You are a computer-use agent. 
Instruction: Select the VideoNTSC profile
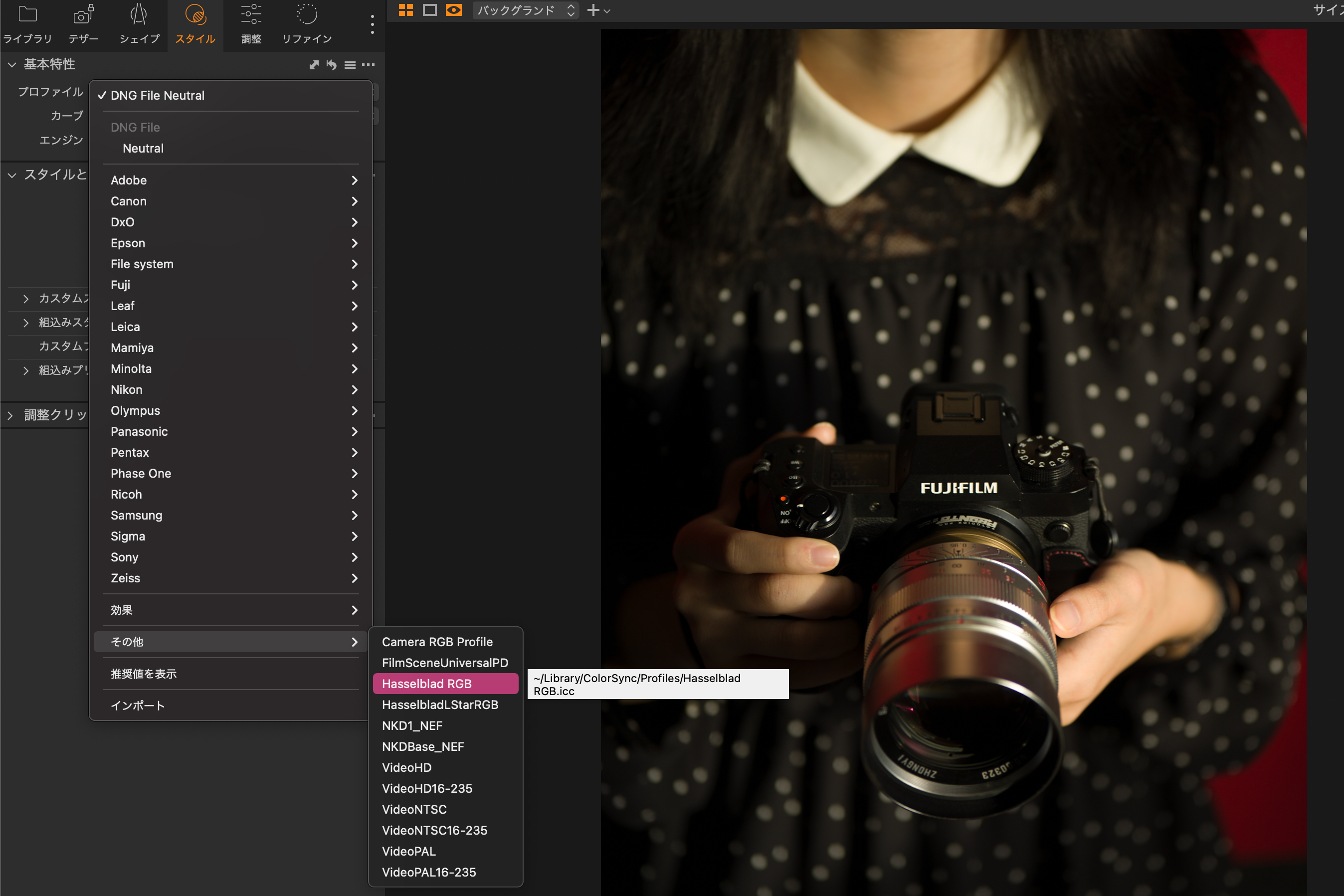(x=446, y=810)
